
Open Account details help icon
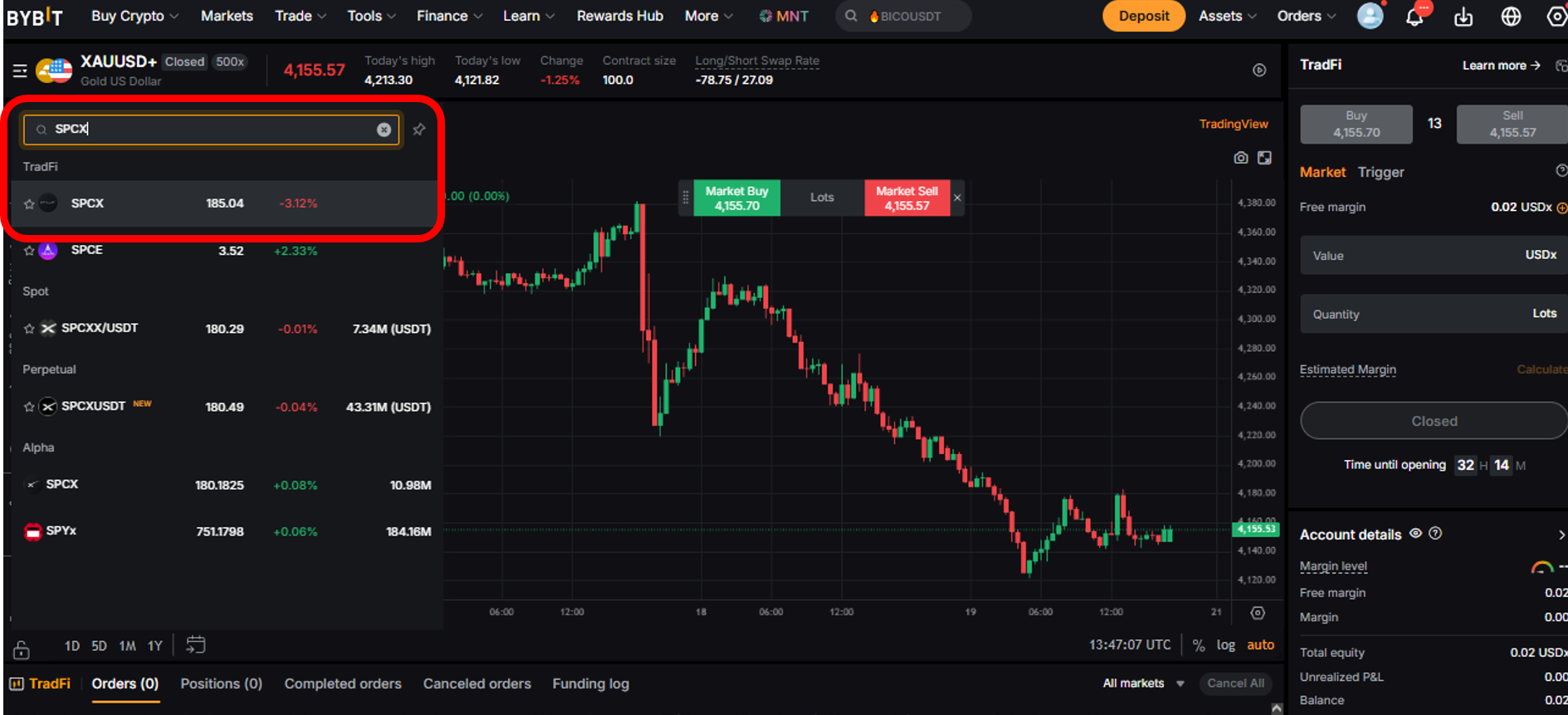pyautogui.click(x=1435, y=534)
